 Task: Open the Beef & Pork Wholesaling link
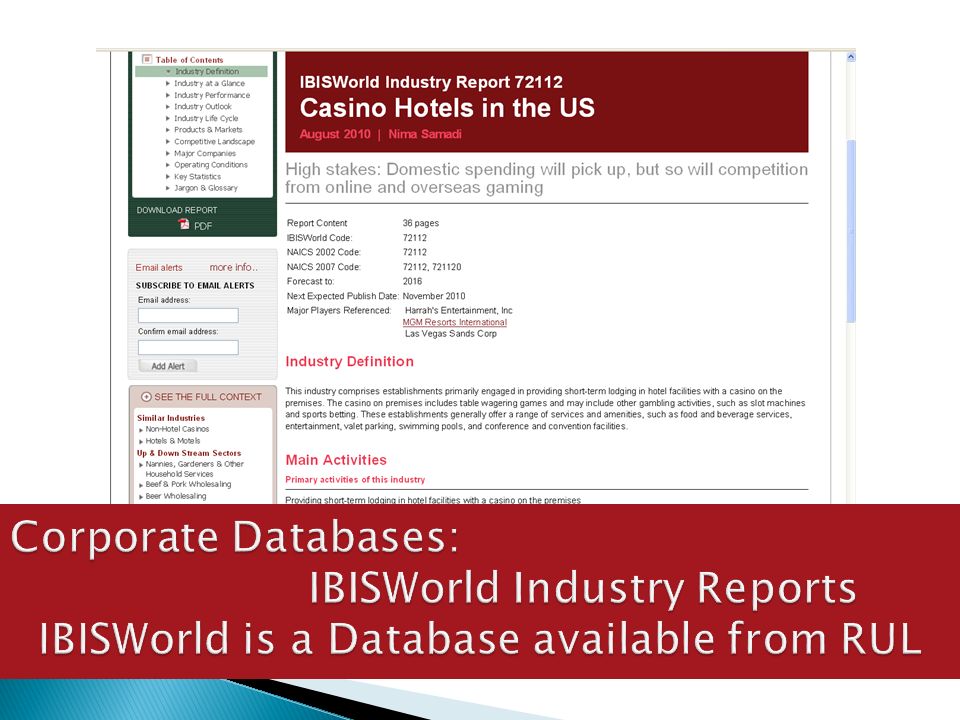[x=189, y=484]
